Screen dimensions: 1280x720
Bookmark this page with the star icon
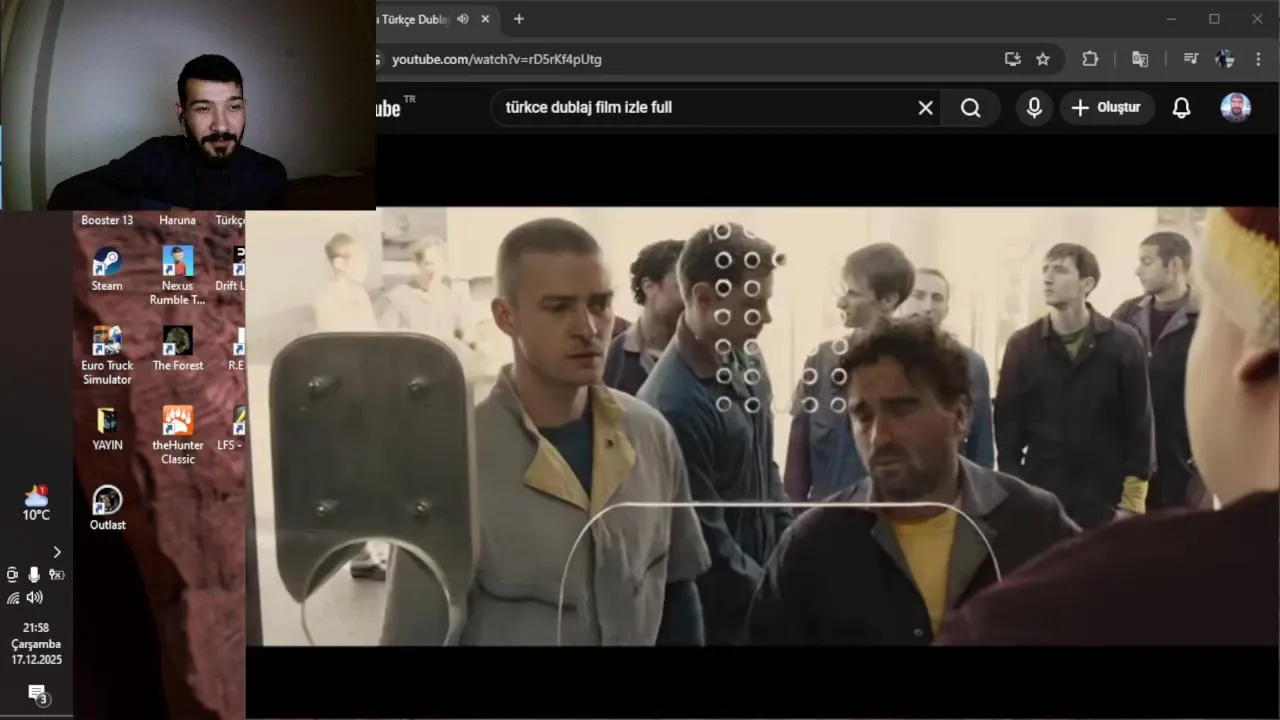pos(1043,59)
